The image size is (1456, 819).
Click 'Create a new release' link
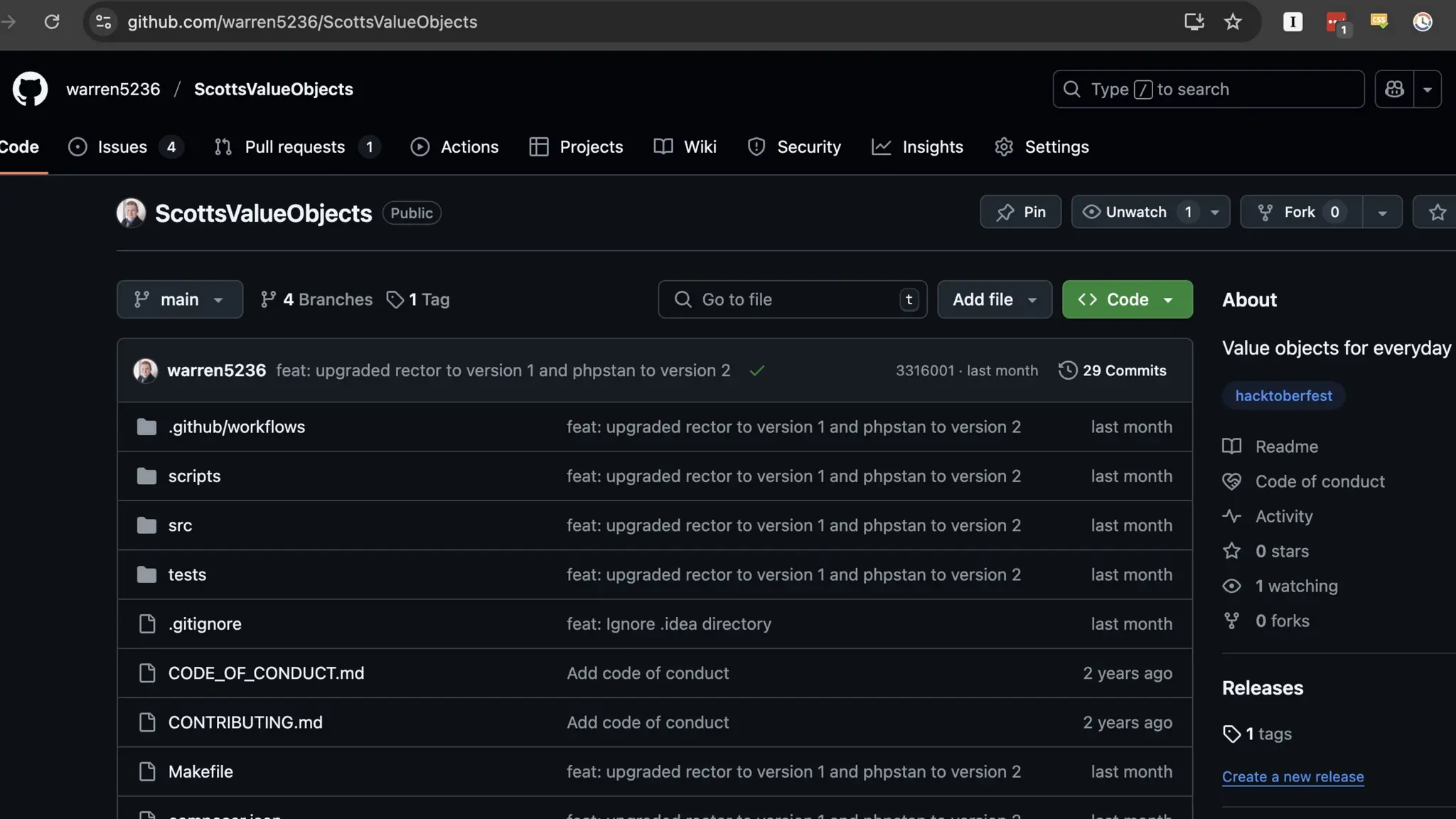pos(1292,776)
